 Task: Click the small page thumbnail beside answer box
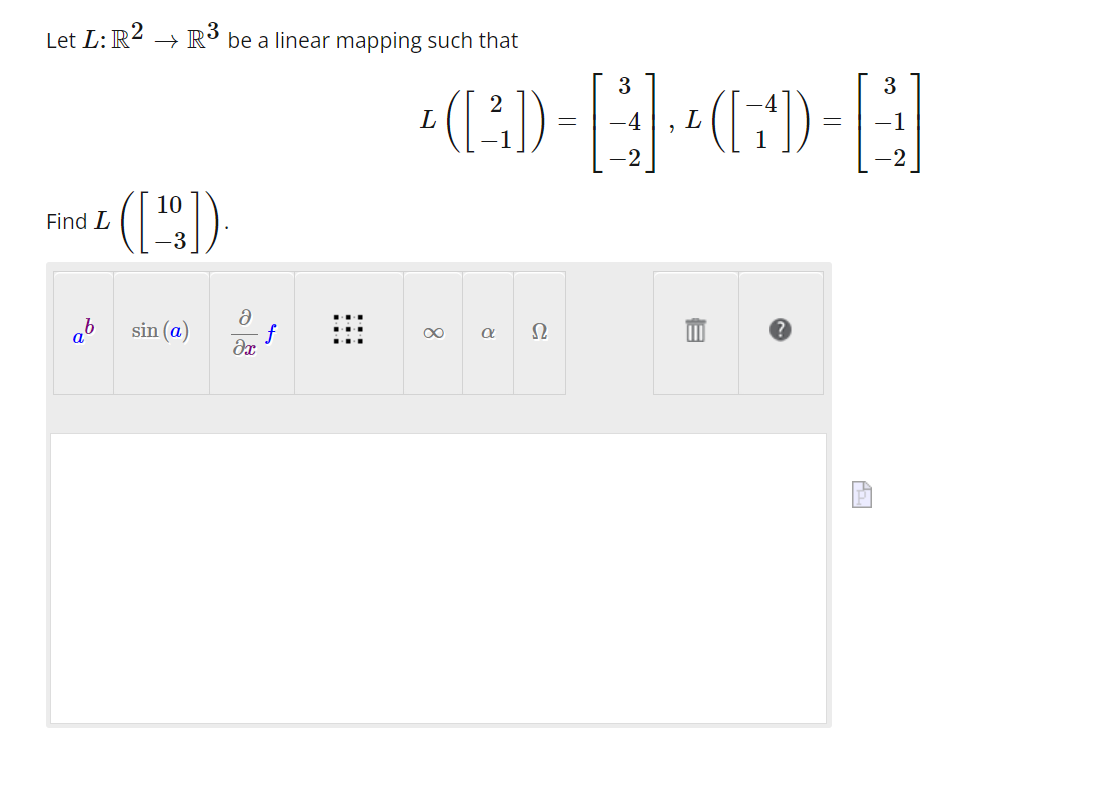tap(860, 494)
